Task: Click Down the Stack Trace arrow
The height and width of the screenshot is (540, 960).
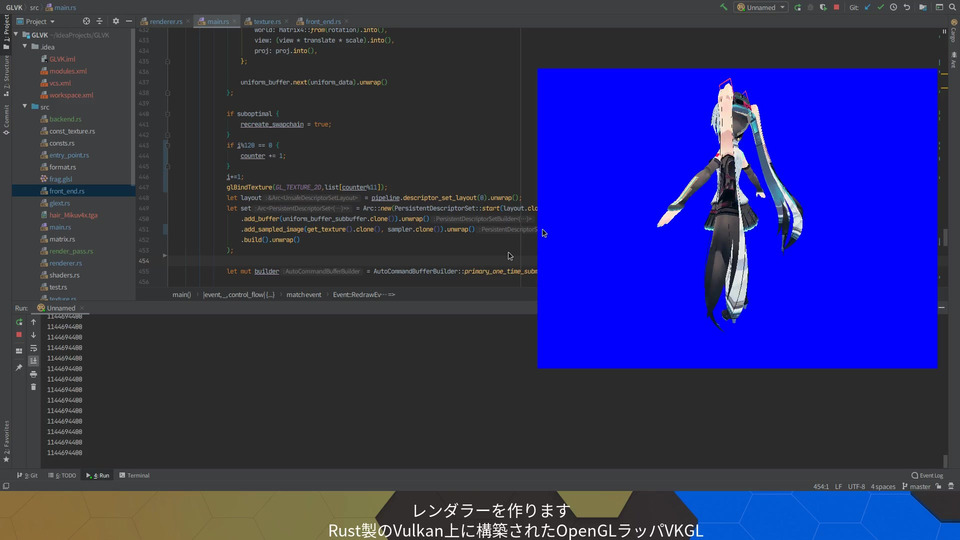Action: tap(34, 335)
